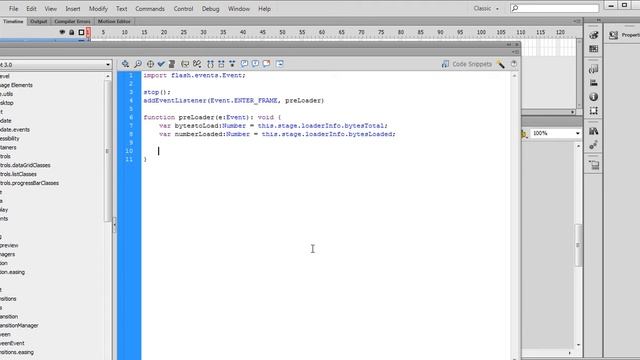Viewport: 640px width, 360px height.
Task: Click frame number 50 on timeline ruler
Action: pos(282,32)
